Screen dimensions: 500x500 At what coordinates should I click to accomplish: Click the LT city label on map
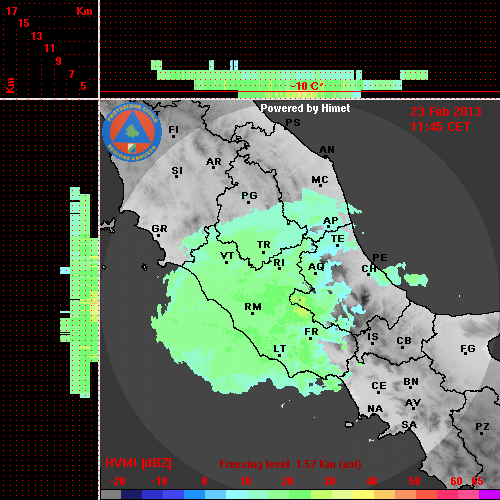click(280, 349)
